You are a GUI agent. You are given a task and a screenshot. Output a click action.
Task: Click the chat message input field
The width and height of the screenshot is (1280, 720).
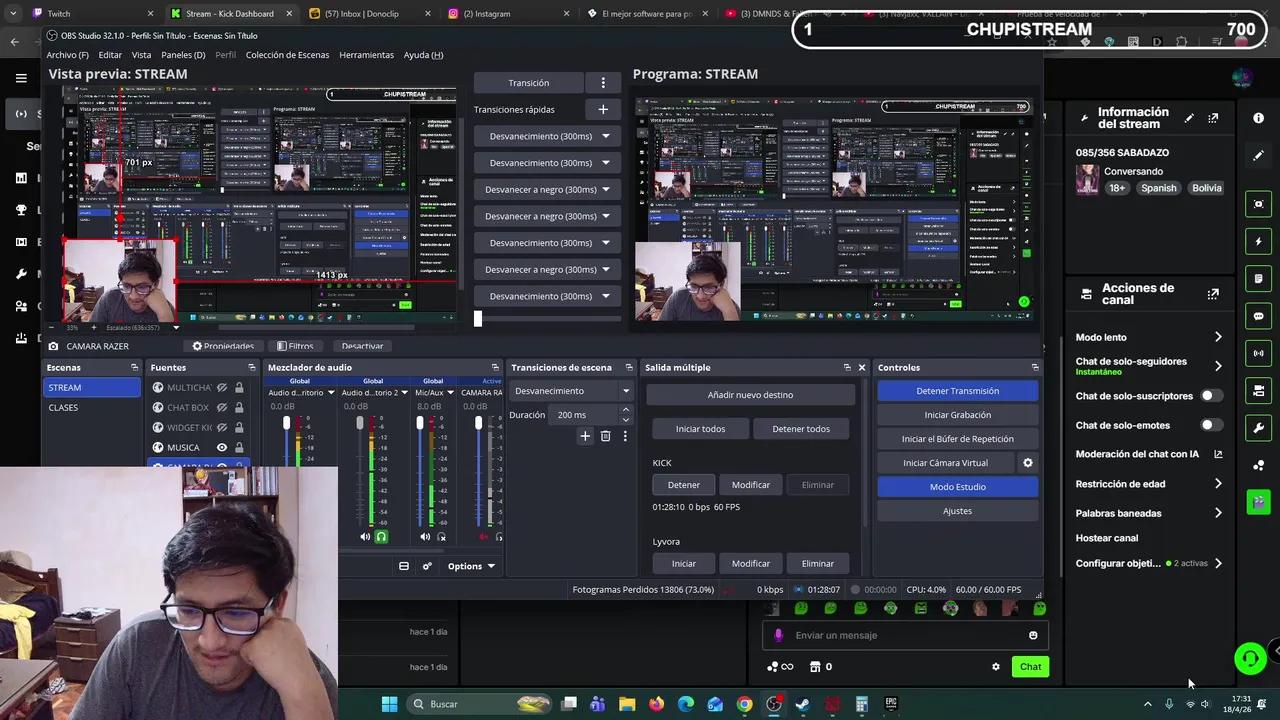coord(907,635)
